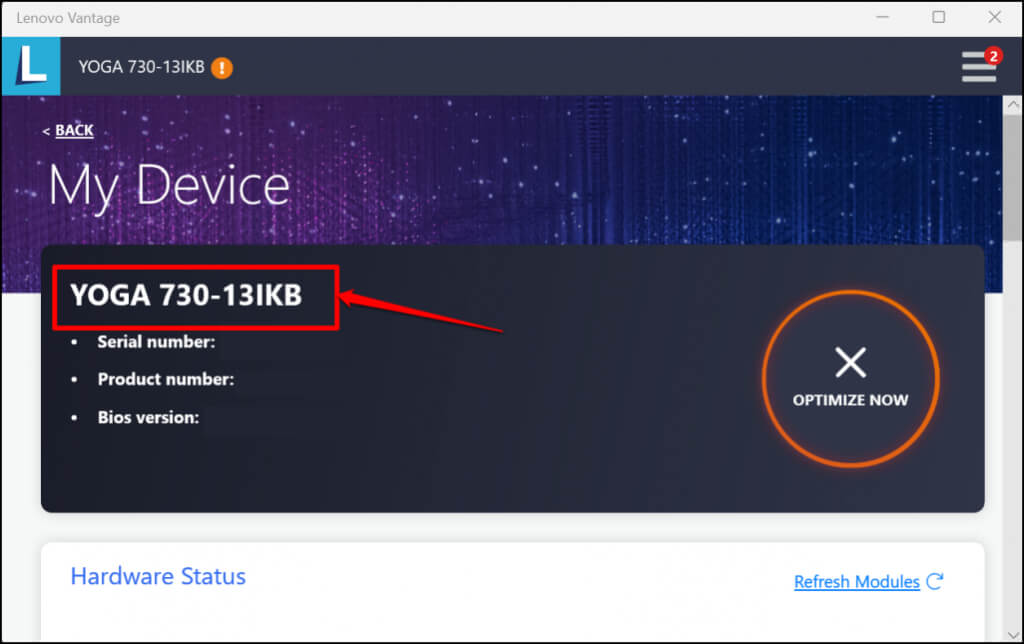Viewport: 1024px width, 644px height.
Task: Minimize the Lenovo Vantage window
Action: pyautogui.click(x=882, y=17)
